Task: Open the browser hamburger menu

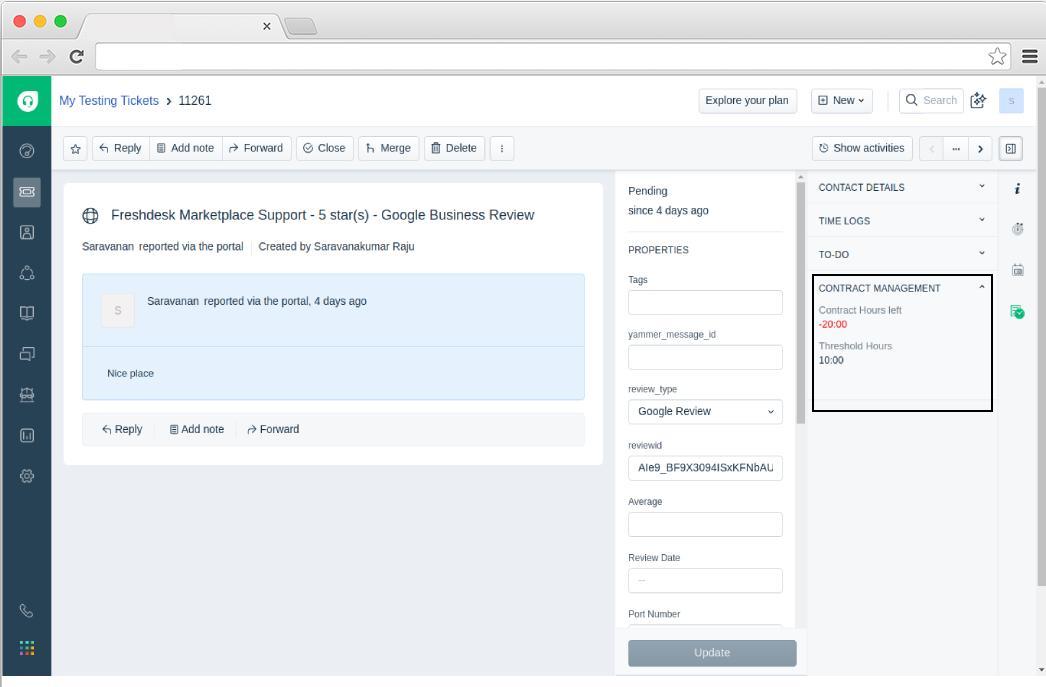Action: pos(1029,56)
